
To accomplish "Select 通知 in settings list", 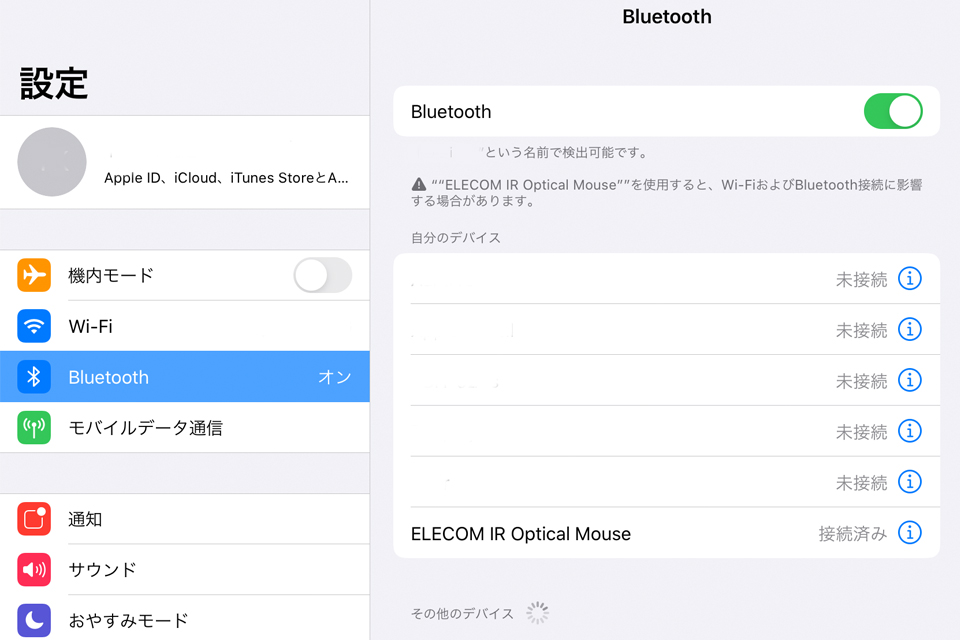I will point(185,519).
